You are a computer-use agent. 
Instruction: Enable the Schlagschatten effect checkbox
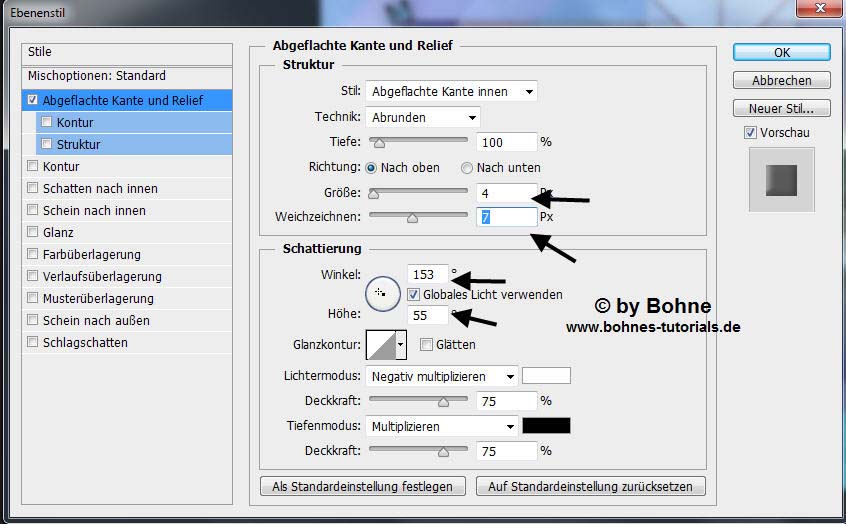point(33,343)
